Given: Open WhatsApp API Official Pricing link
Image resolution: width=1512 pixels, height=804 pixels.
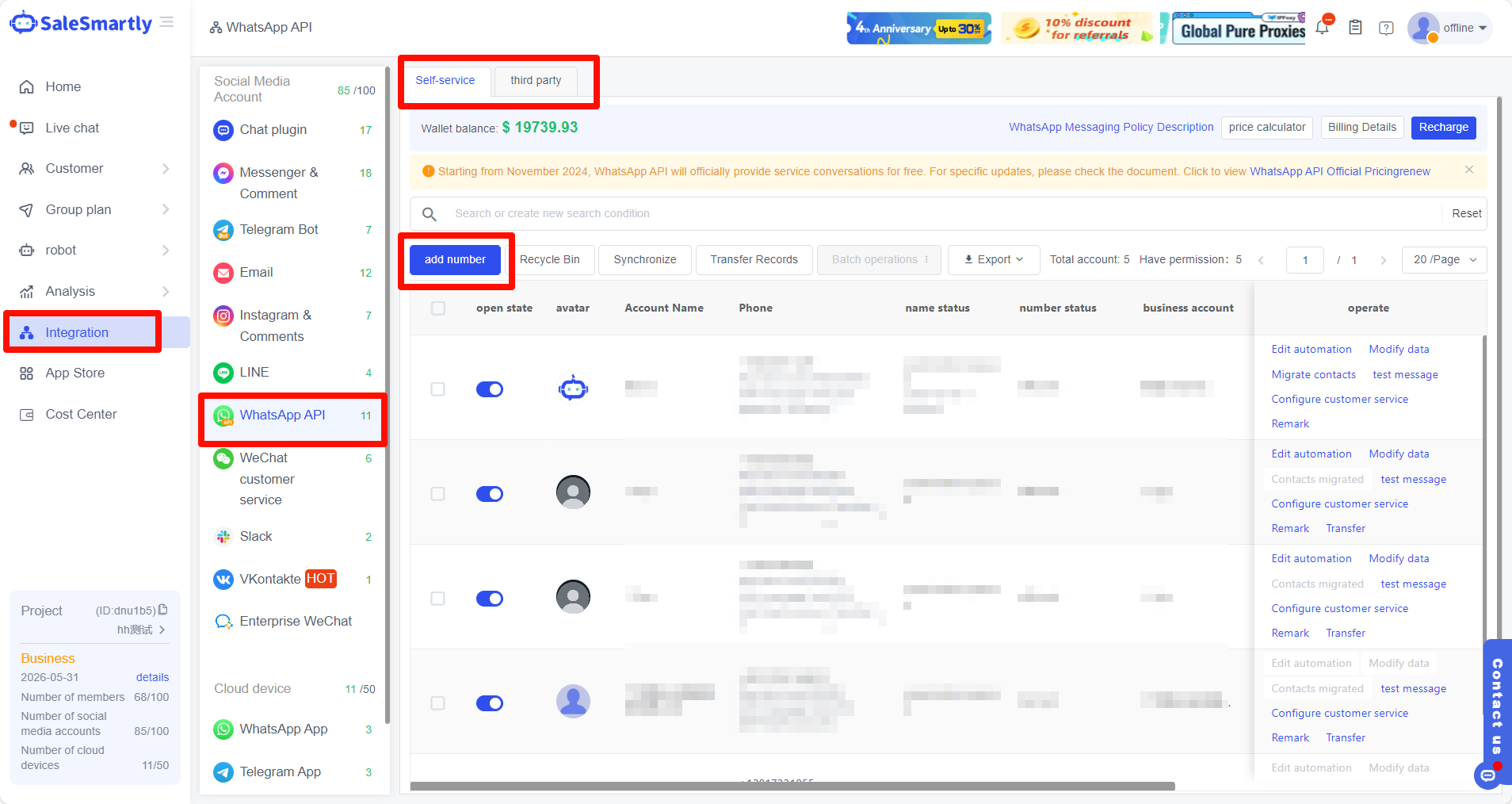Looking at the screenshot, I should 1340,171.
